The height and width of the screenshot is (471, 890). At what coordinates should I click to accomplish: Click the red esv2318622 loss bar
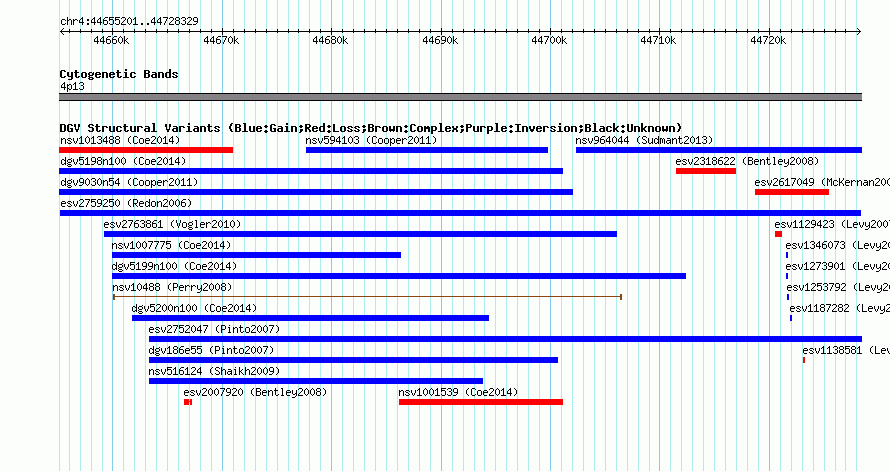(x=706, y=171)
